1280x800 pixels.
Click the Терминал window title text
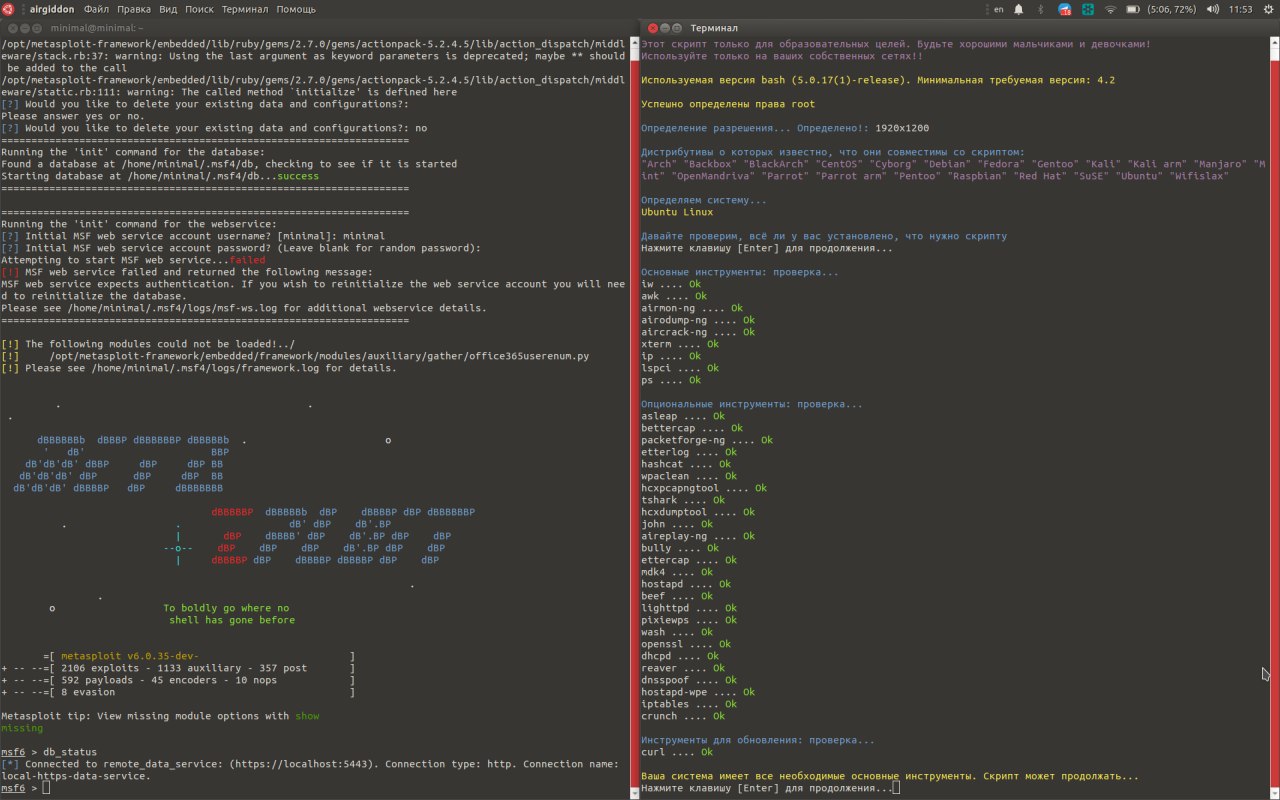[714, 28]
